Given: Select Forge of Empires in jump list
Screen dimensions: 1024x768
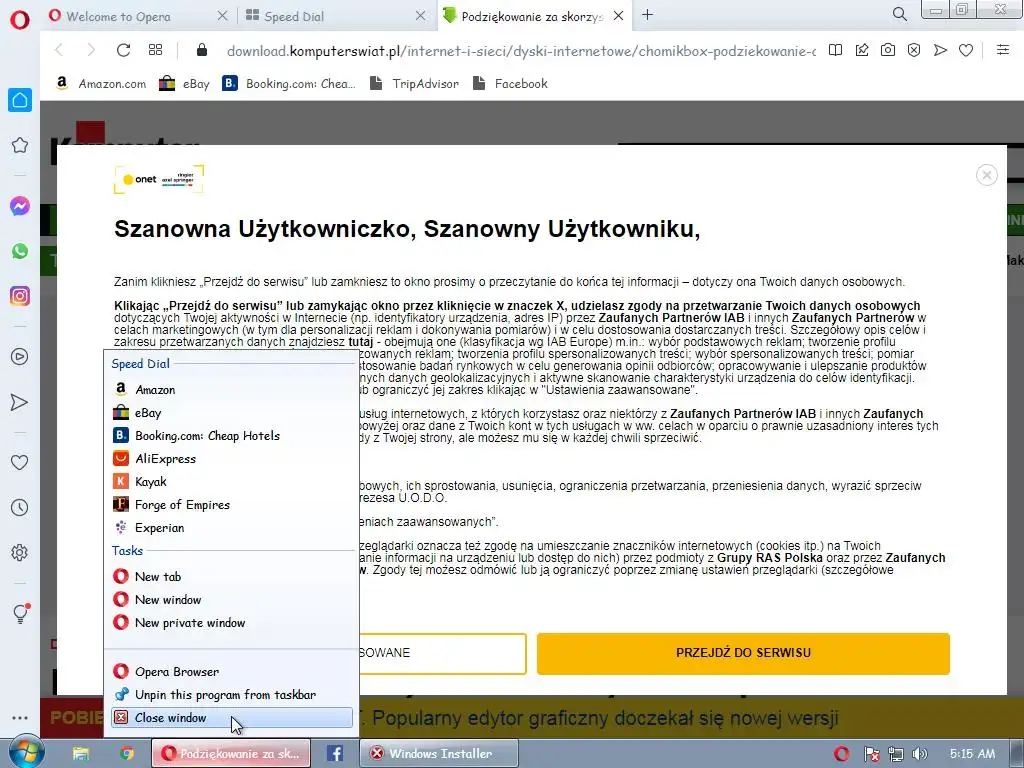Looking at the screenshot, I should 232,505.
